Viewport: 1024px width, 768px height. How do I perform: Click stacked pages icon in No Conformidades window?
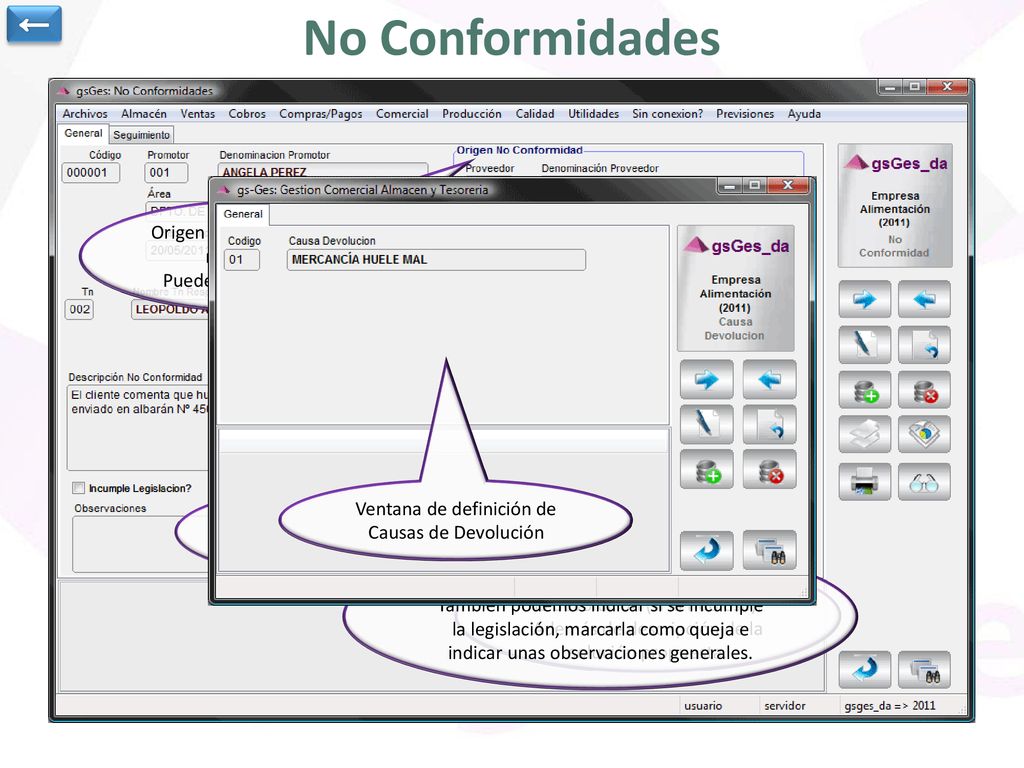coord(865,434)
